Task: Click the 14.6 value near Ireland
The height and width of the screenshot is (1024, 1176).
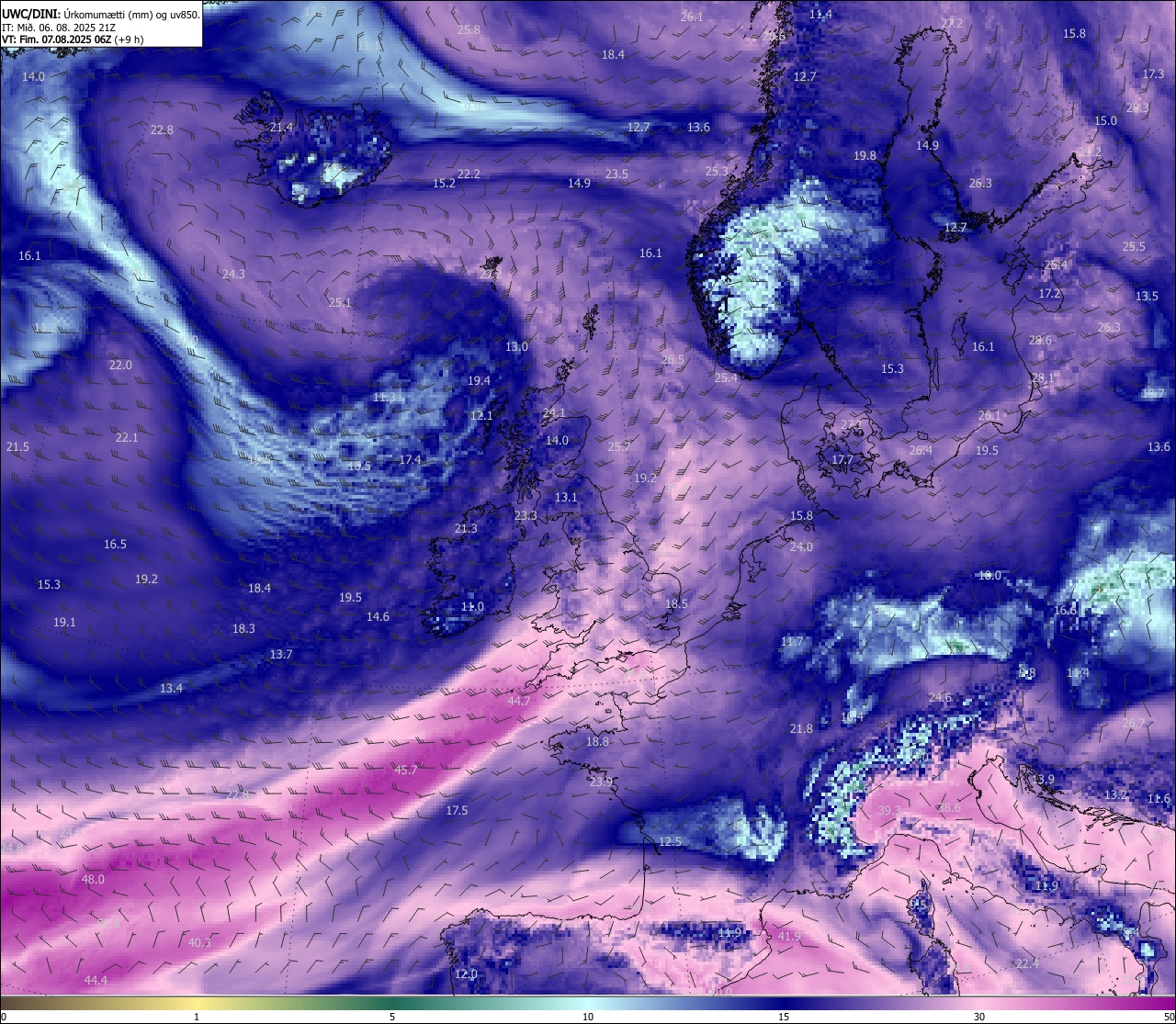Action: (378, 617)
